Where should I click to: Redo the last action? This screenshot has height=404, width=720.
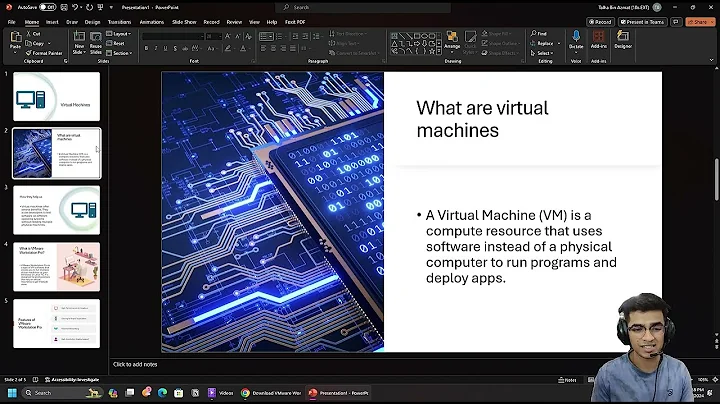point(89,7)
